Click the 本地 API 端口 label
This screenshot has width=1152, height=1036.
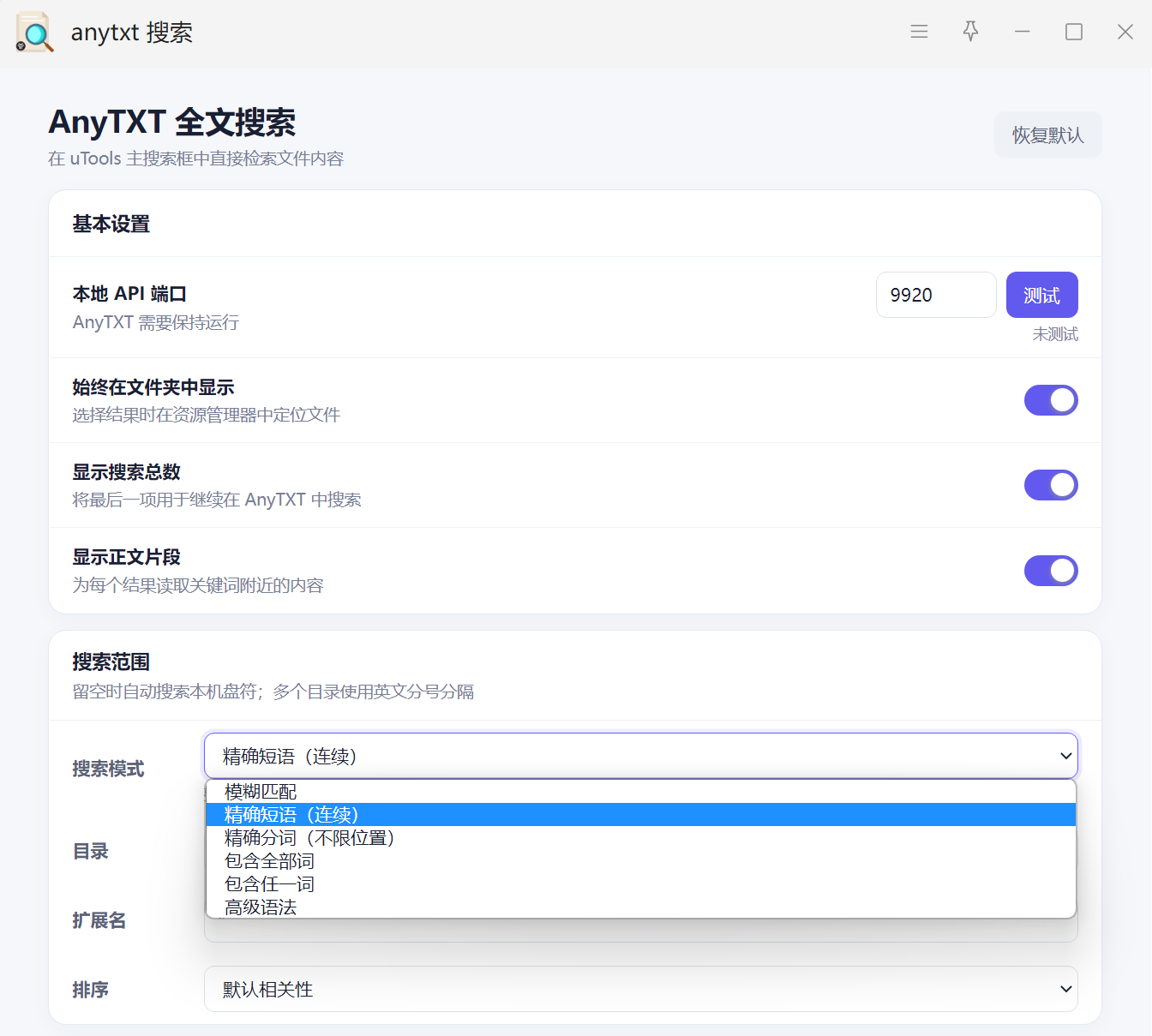(x=129, y=294)
